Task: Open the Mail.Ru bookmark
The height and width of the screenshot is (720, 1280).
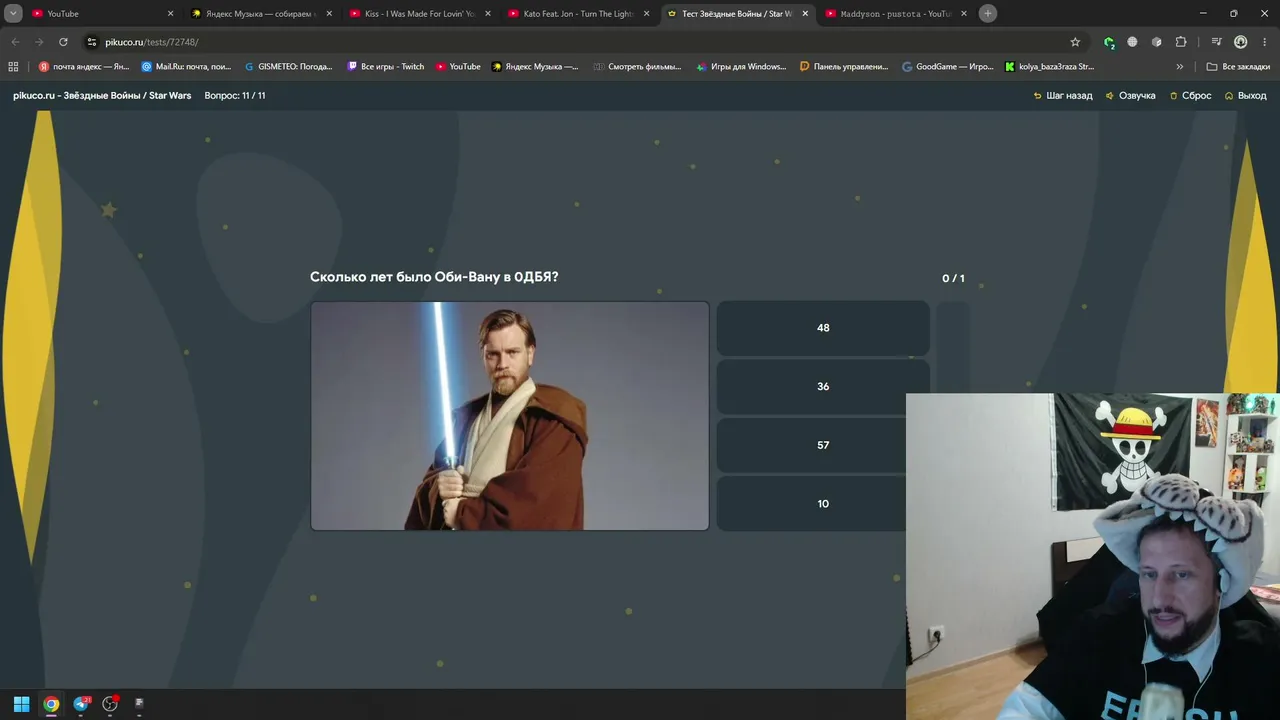Action: (x=186, y=67)
